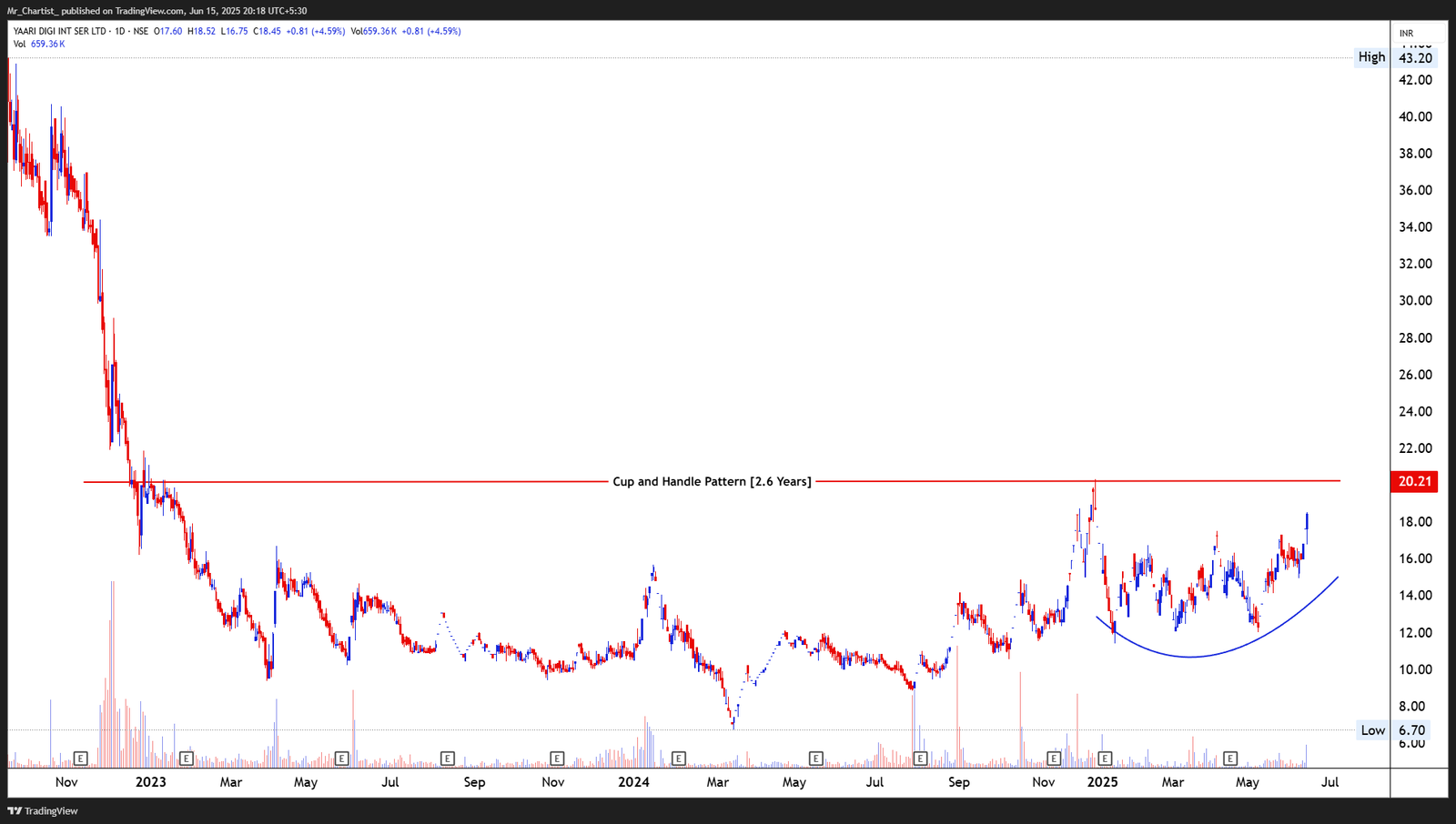Select the earnings "E" marker near March 2023

[187, 758]
